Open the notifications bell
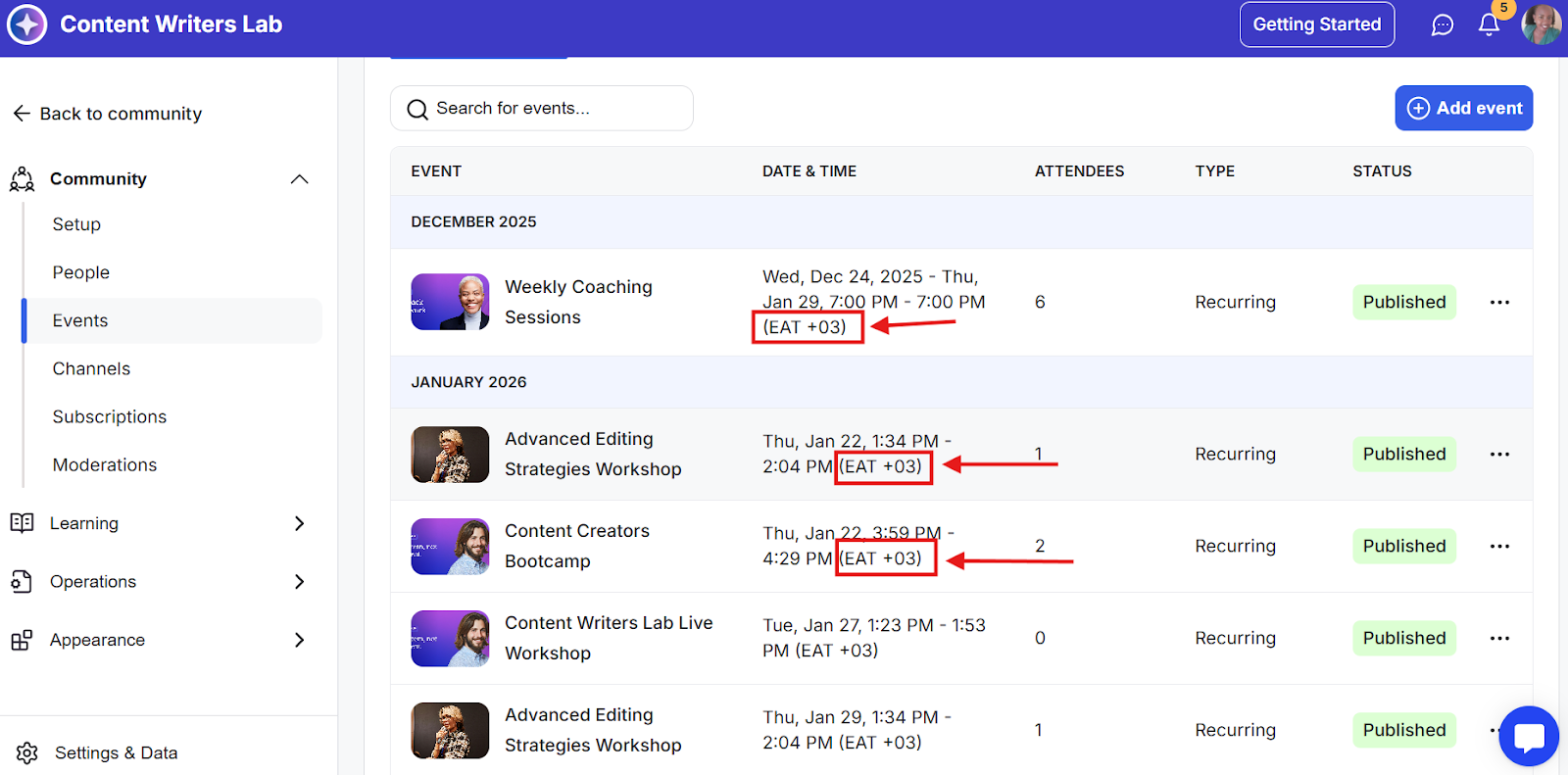Screen dimensions: 1568x775 pos(1489,24)
